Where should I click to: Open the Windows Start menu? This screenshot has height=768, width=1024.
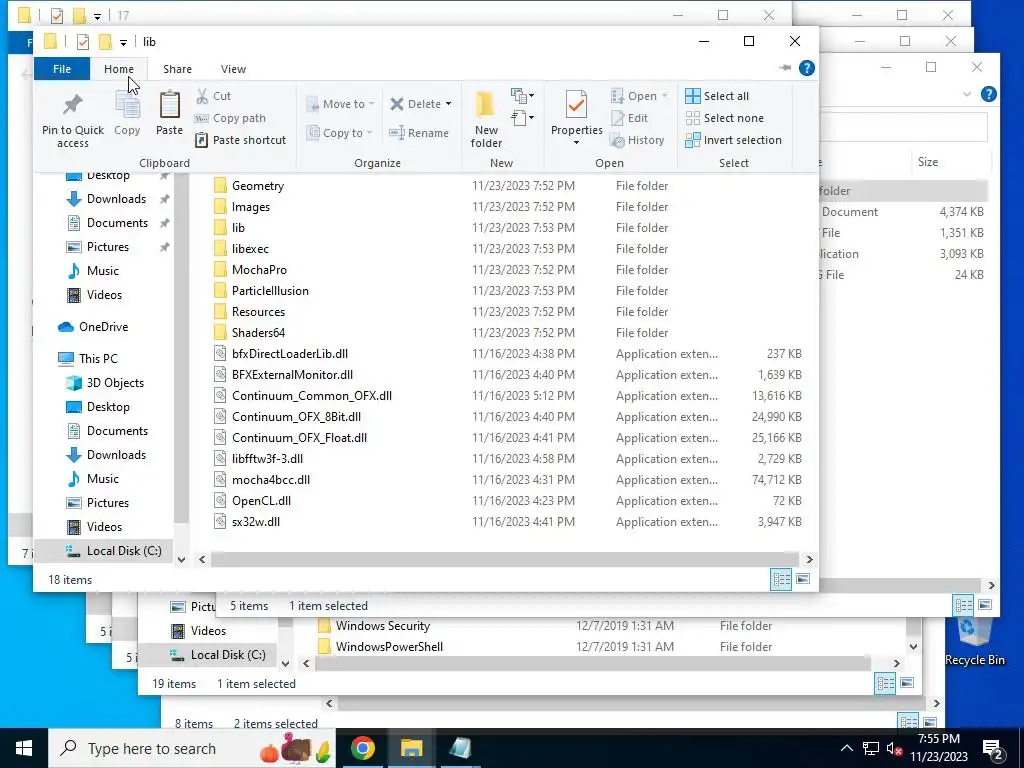(24, 748)
